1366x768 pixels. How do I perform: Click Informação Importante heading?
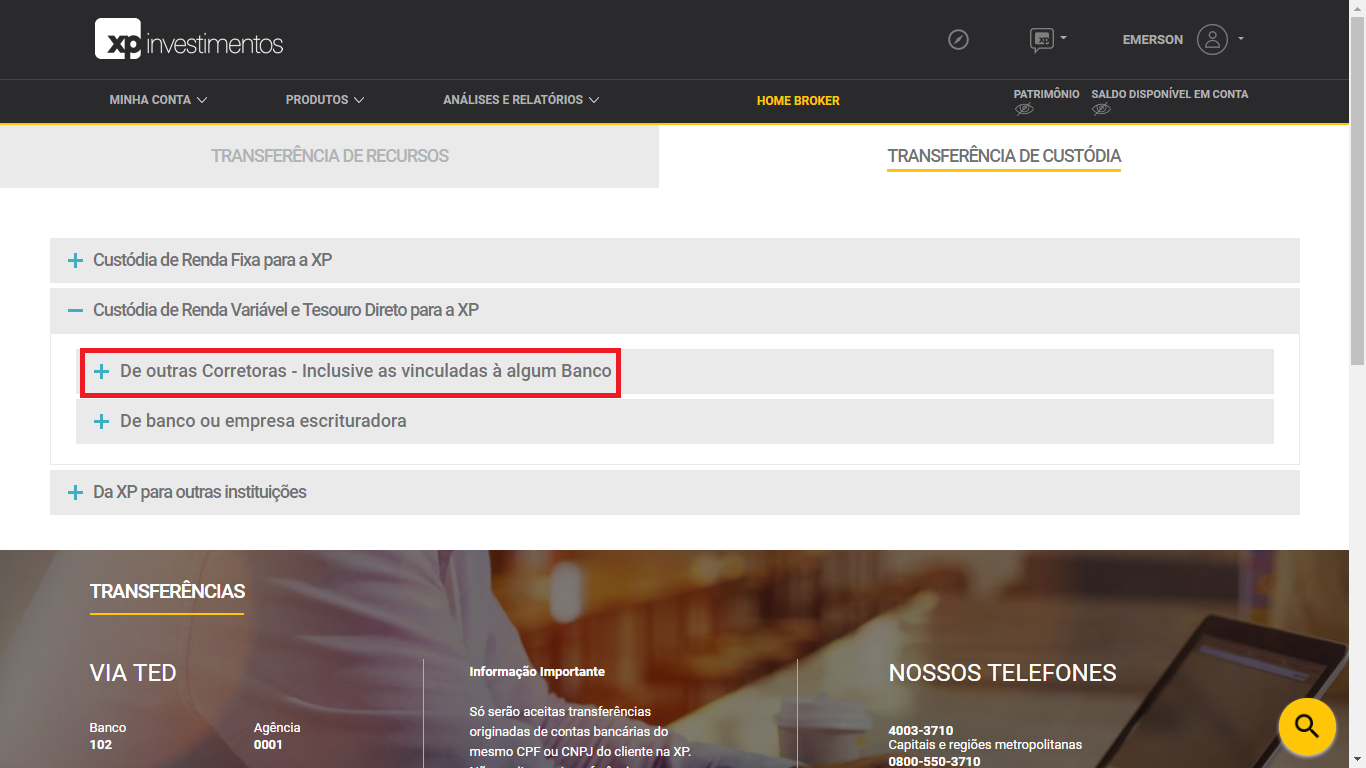pos(537,671)
